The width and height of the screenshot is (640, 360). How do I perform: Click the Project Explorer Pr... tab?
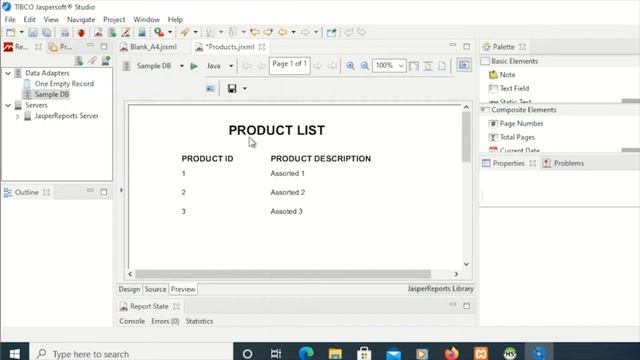pos(61,47)
